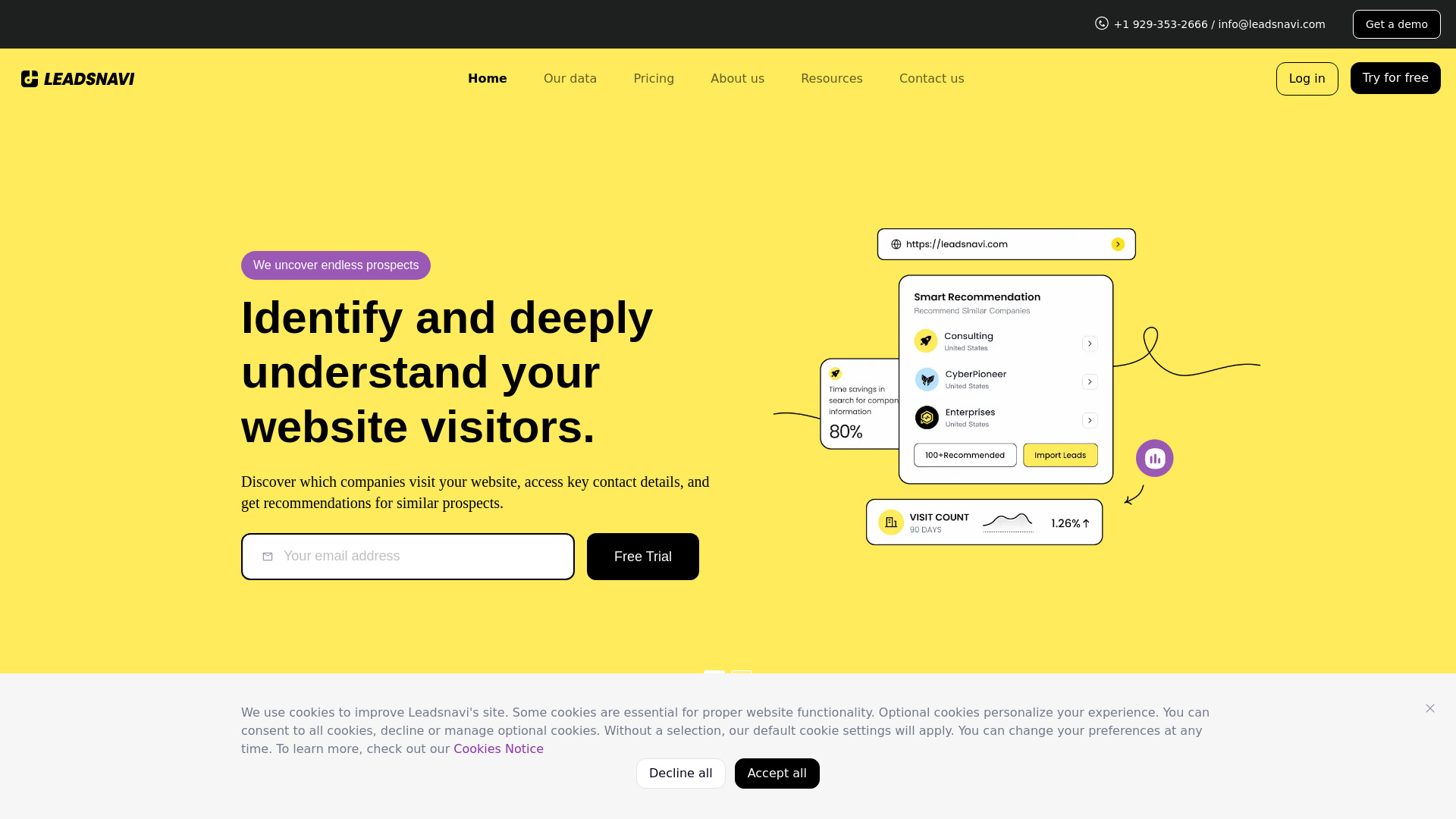Expand the Our data navigation item
Image resolution: width=1456 pixels, height=819 pixels.
(570, 78)
